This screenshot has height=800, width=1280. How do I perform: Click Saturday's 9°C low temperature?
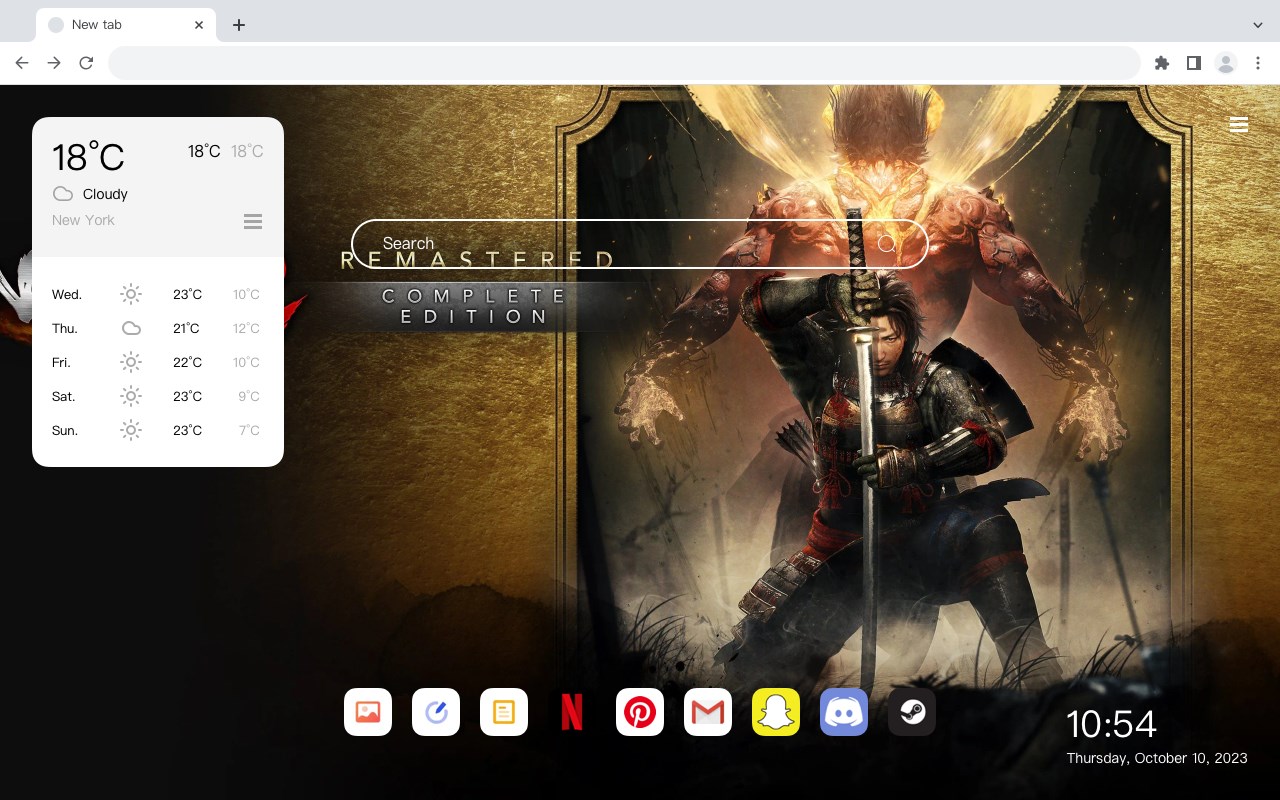pyautogui.click(x=249, y=396)
